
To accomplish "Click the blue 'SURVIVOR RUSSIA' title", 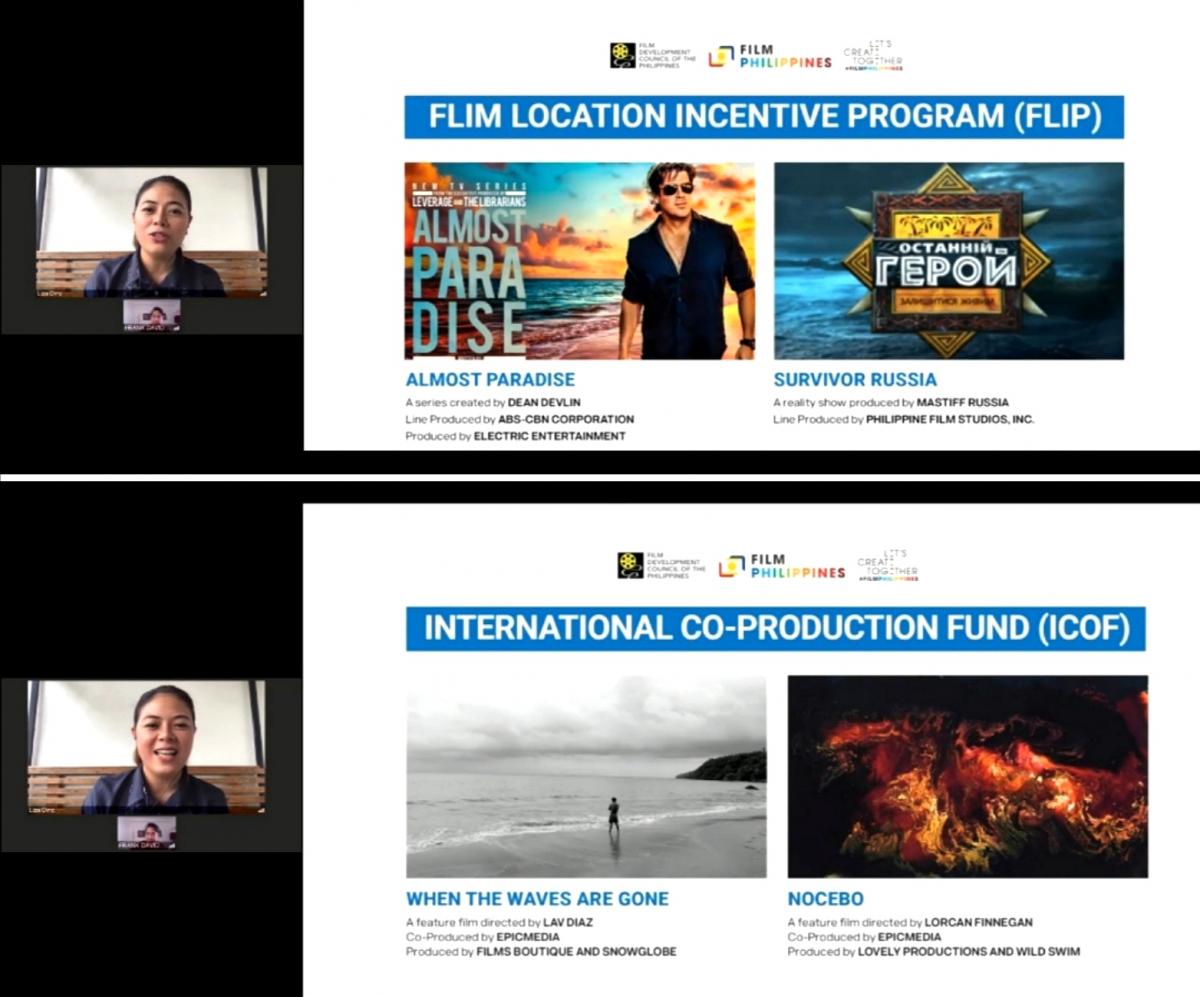I will pyautogui.click(x=855, y=380).
